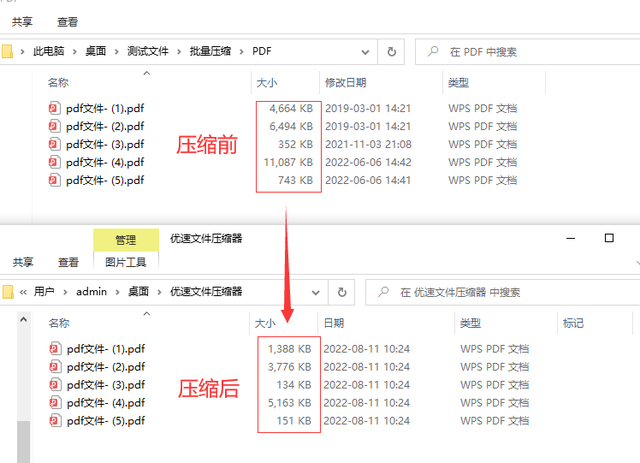This screenshot has height=463, width=640.
Task: Go to 用户 in breadcrumb path
Action: pyautogui.click(x=44, y=292)
